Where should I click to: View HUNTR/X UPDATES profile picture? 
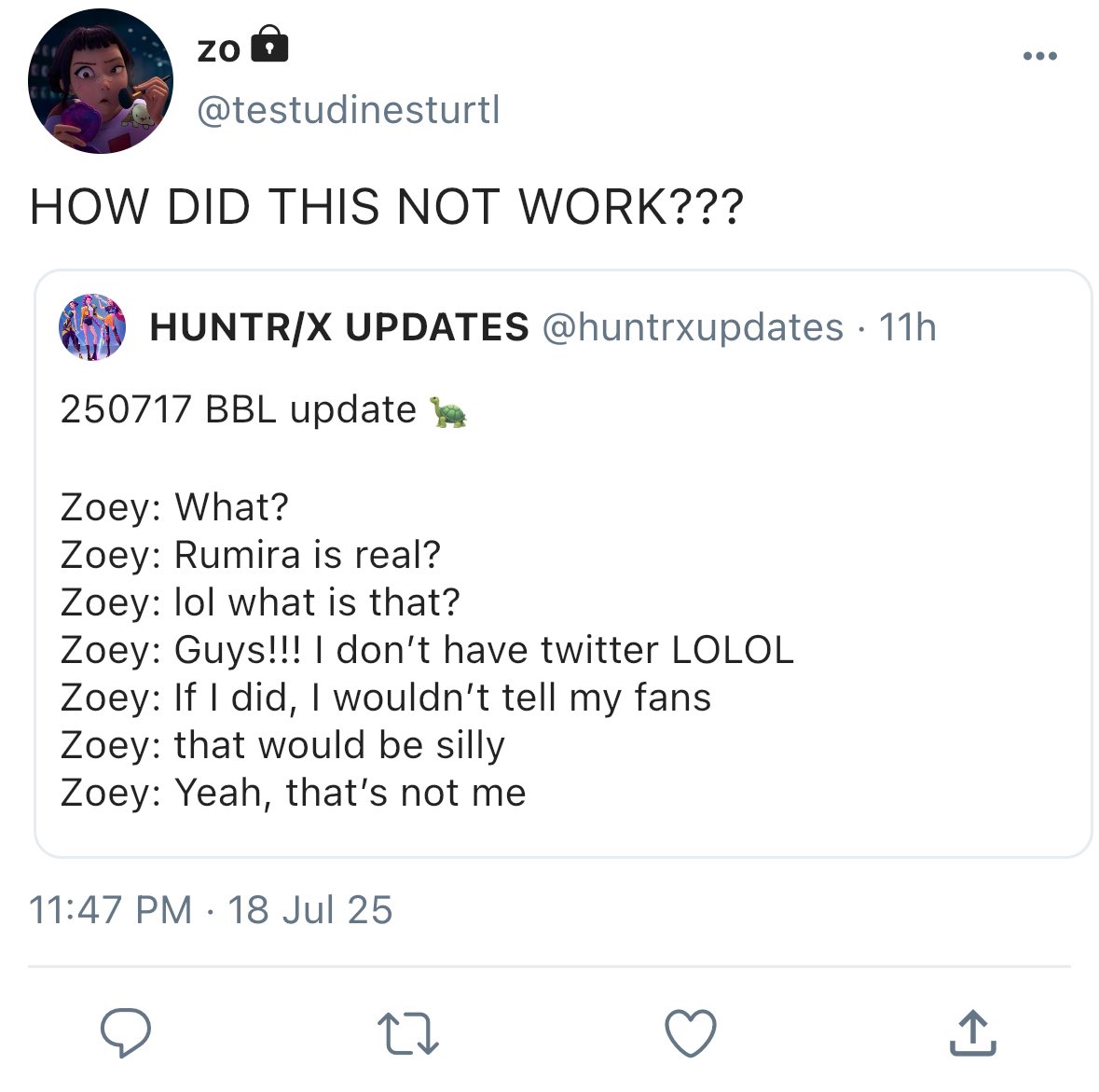pos(92,326)
